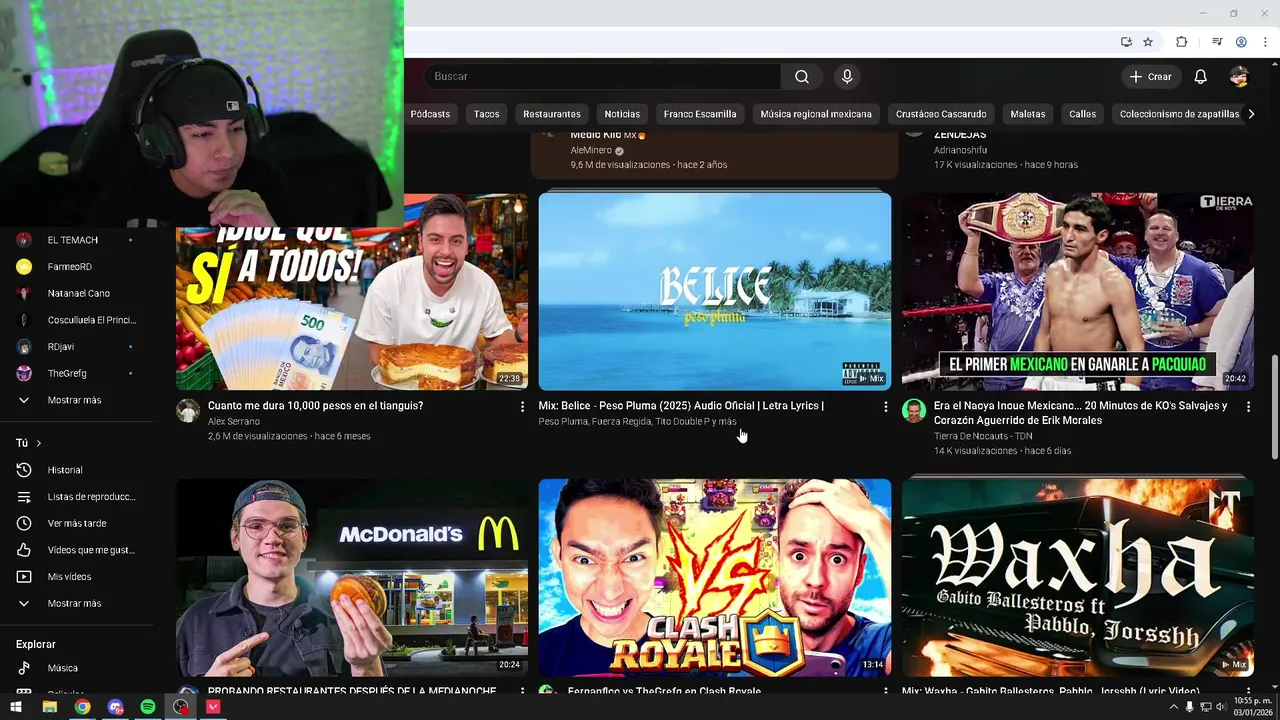Open Chrome three-dot menu

(x=1265, y=42)
